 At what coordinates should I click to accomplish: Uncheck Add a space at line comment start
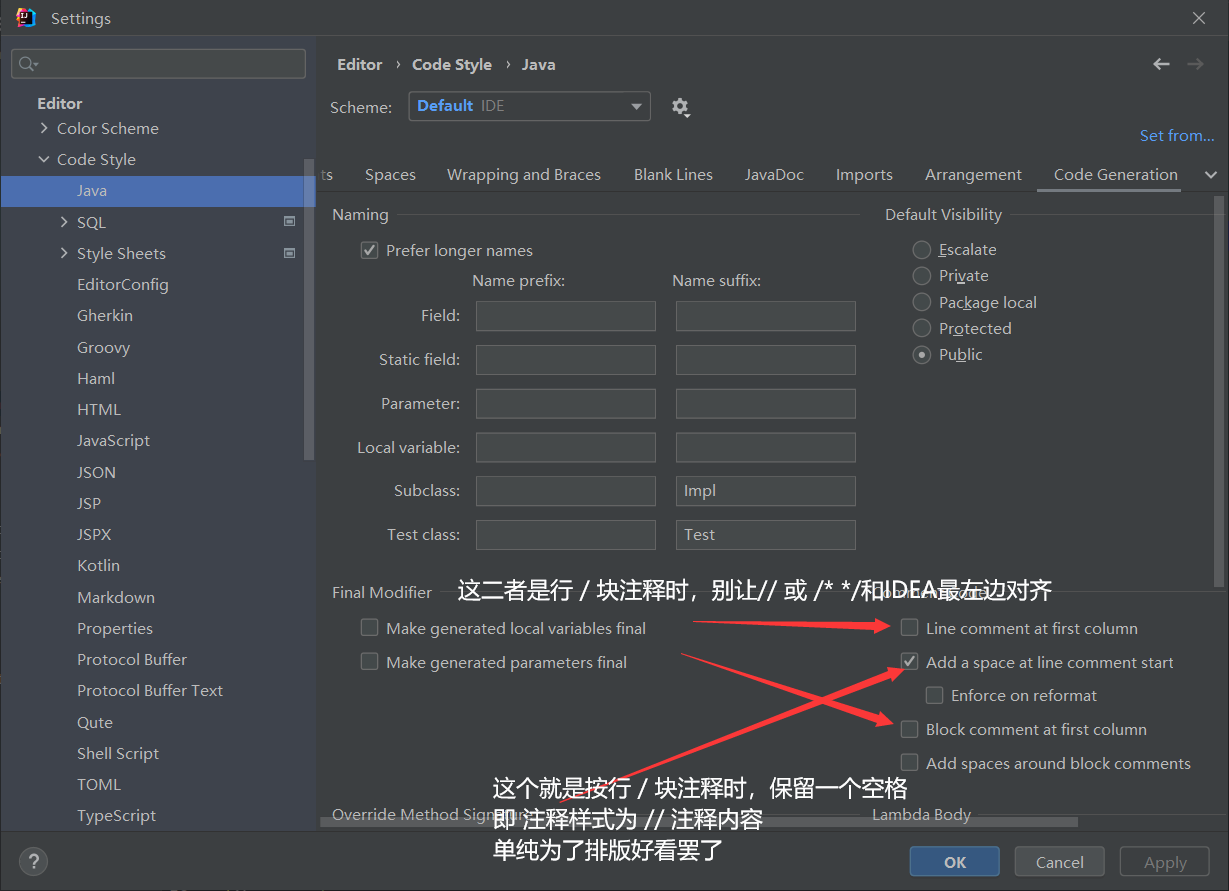[909, 662]
